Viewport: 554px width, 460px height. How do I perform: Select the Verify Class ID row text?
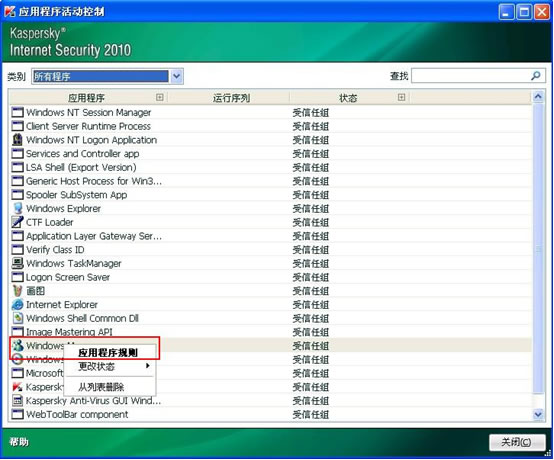click(55, 250)
